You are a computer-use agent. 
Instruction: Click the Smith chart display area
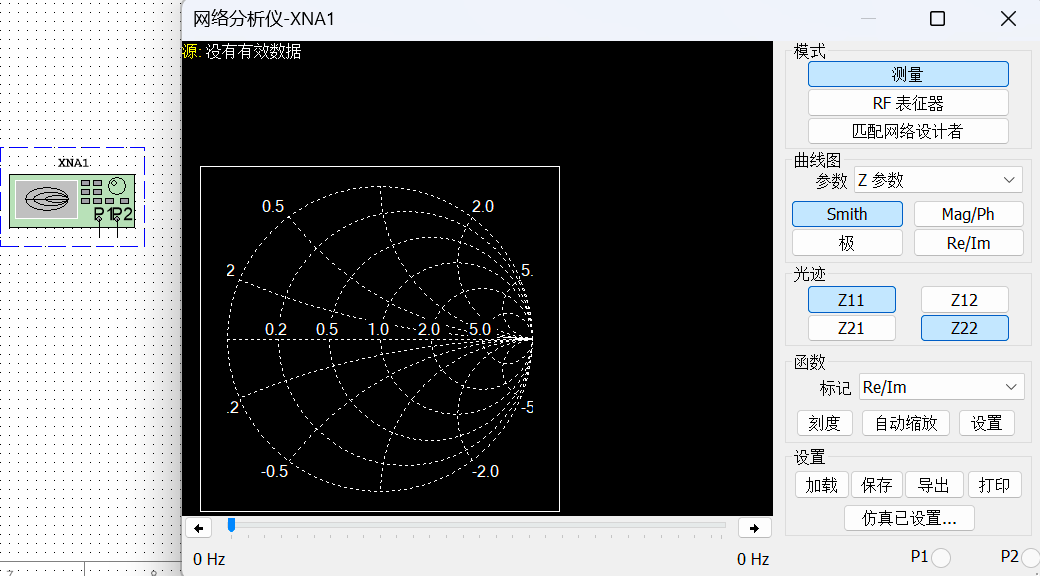(380, 339)
